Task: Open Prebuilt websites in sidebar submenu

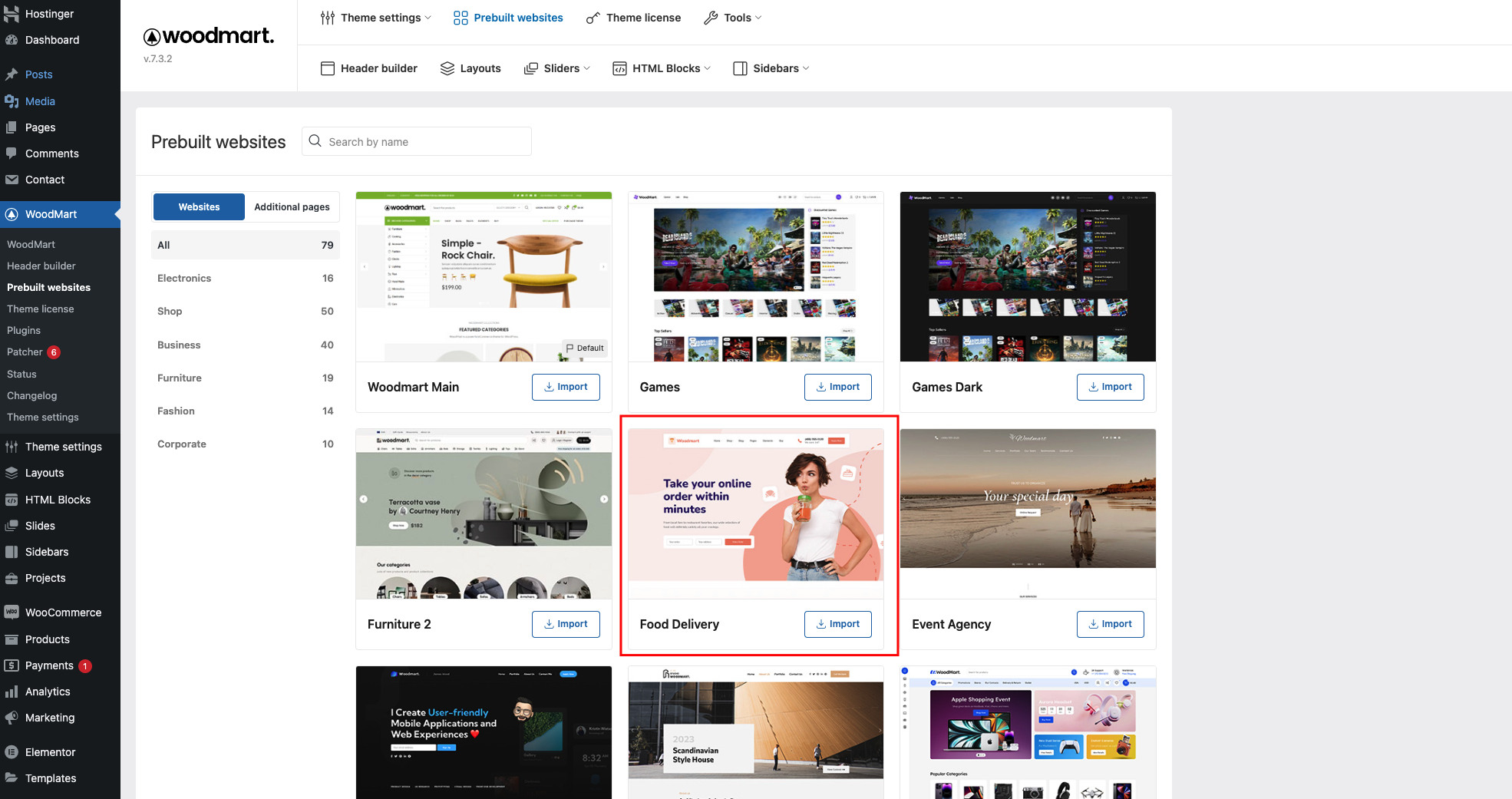Action: click(49, 287)
